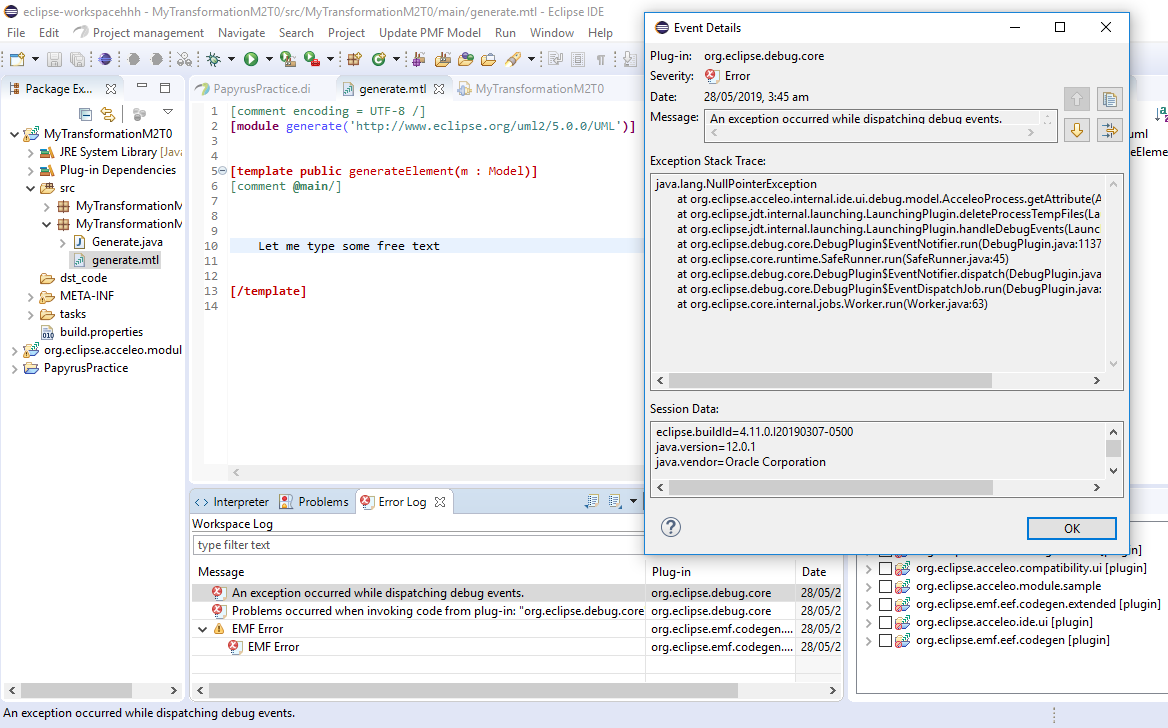Check org.eclipse.acceleo.ide.ui plugin checkbox
The width and height of the screenshot is (1168, 728).
click(x=886, y=622)
